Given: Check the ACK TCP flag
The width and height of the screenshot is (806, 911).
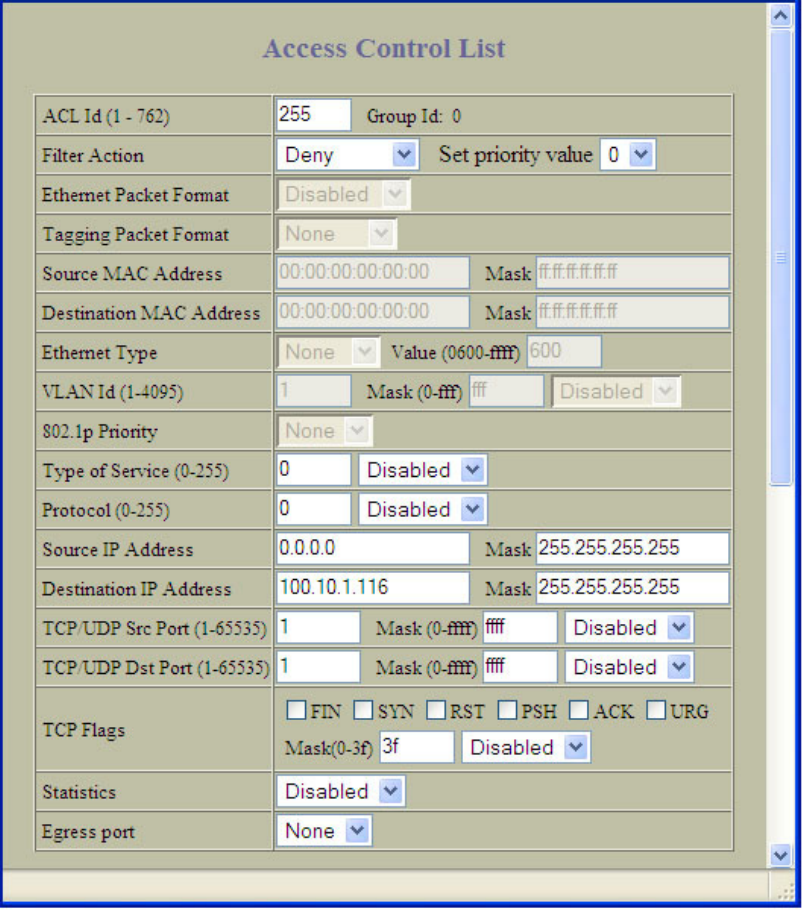Looking at the screenshot, I should tap(579, 710).
